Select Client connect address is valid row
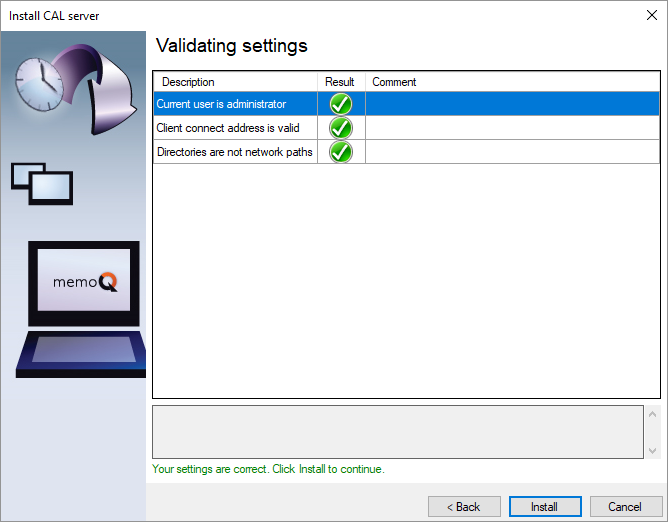The height and width of the screenshot is (522, 668). 406,128
